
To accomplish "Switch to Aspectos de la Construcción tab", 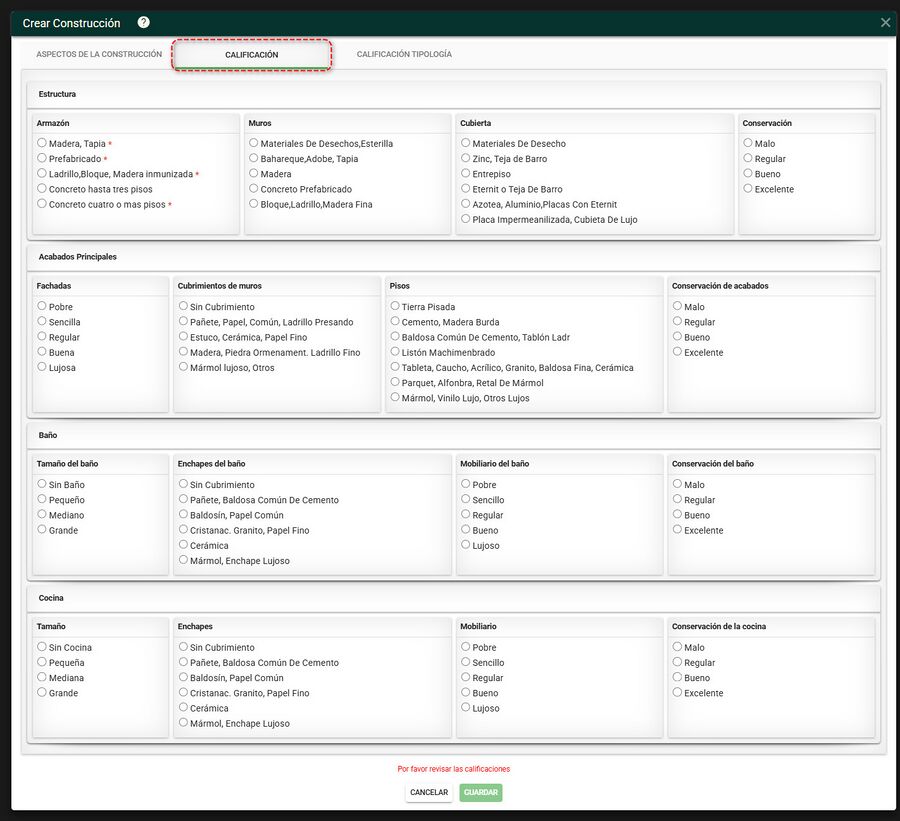I will [x=99, y=54].
